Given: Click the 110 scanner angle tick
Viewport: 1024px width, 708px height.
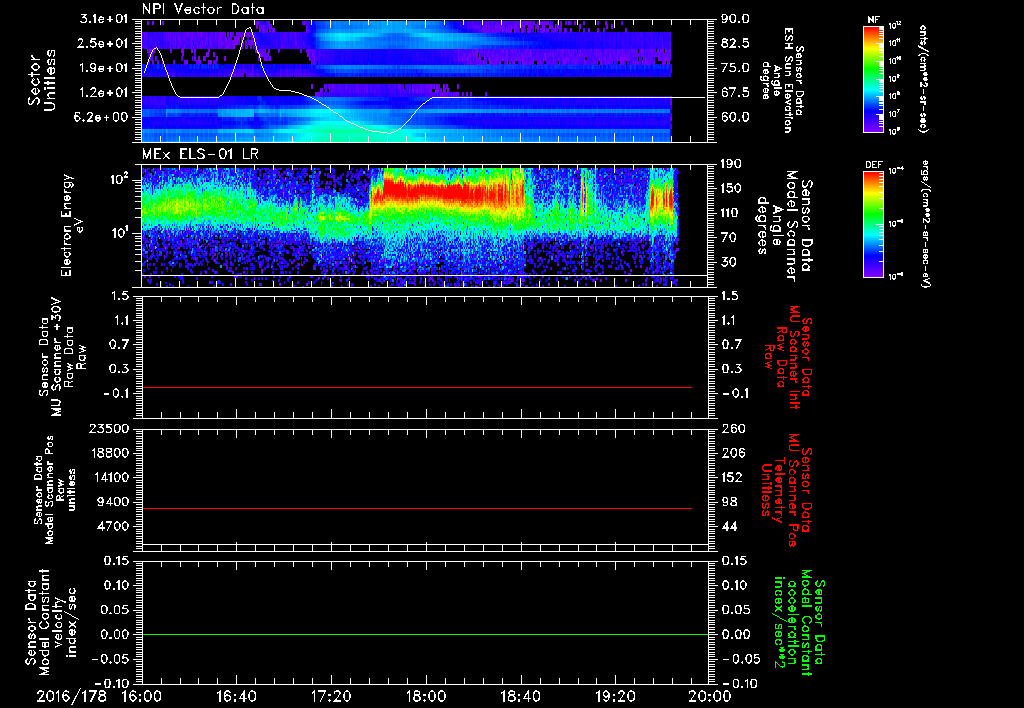Looking at the screenshot, I should 731,213.
